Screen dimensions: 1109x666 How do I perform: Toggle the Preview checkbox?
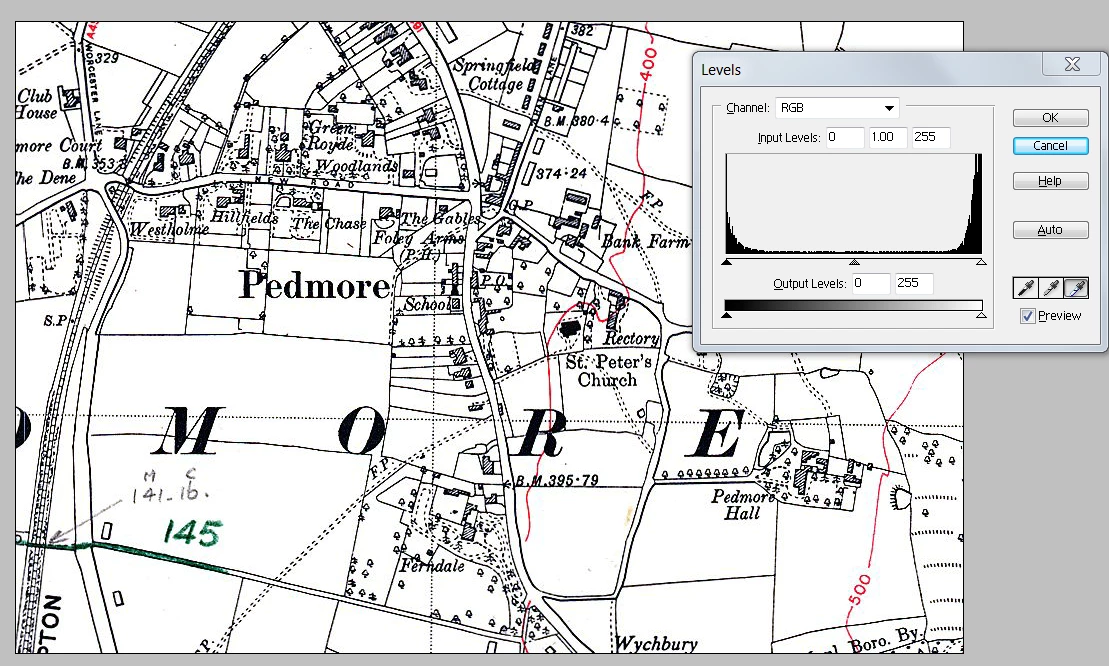1028,316
